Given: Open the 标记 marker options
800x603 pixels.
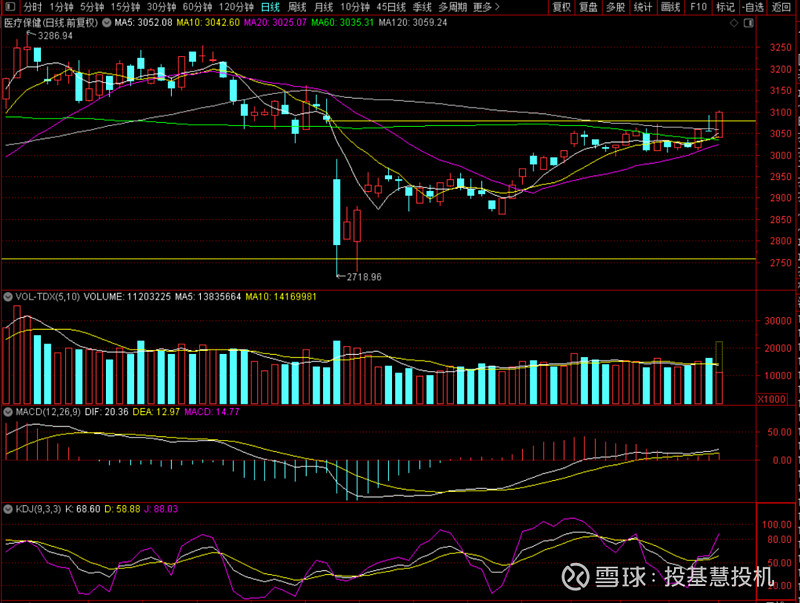Looking at the screenshot, I should pyautogui.click(x=725, y=7).
